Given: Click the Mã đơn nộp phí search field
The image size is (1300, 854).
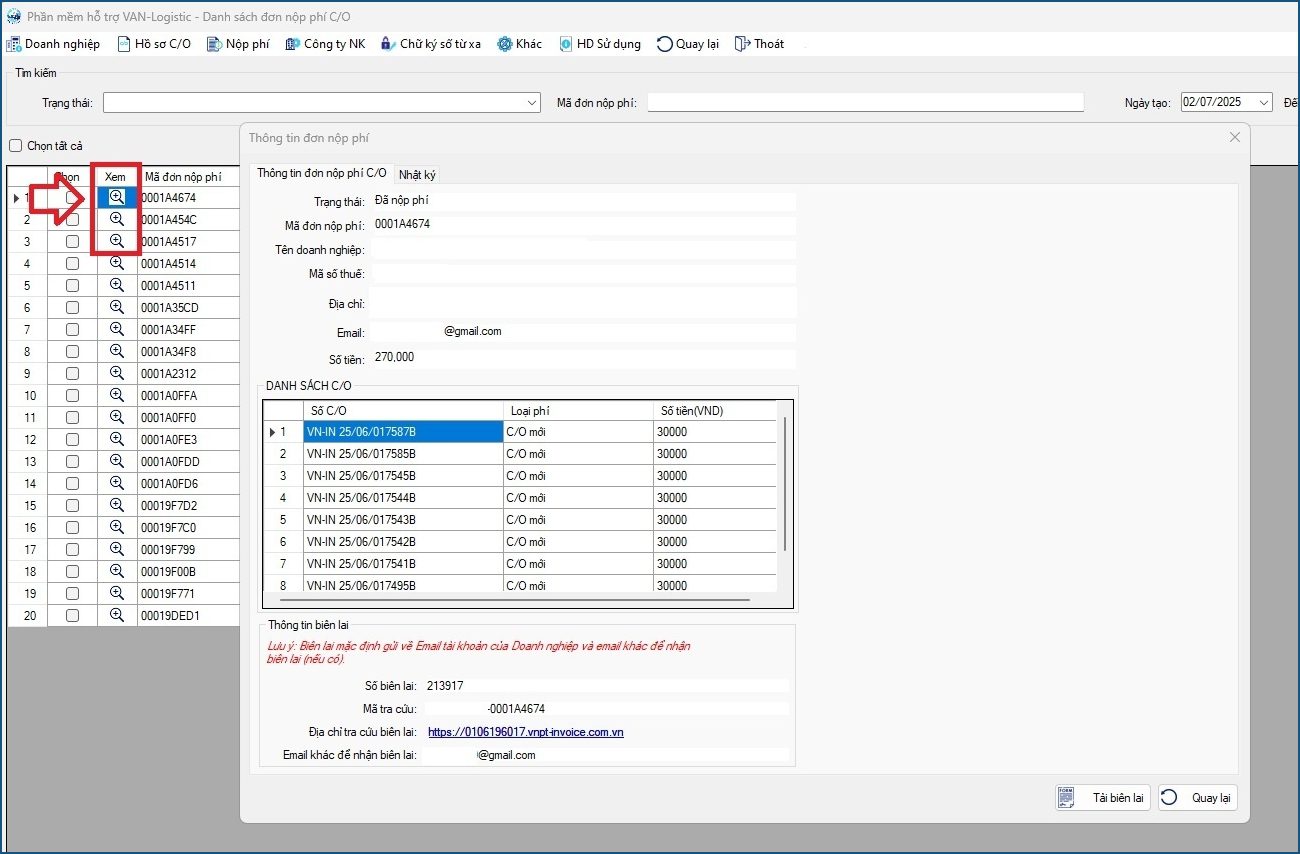Looking at the screenshot, I should coord(866,102).
